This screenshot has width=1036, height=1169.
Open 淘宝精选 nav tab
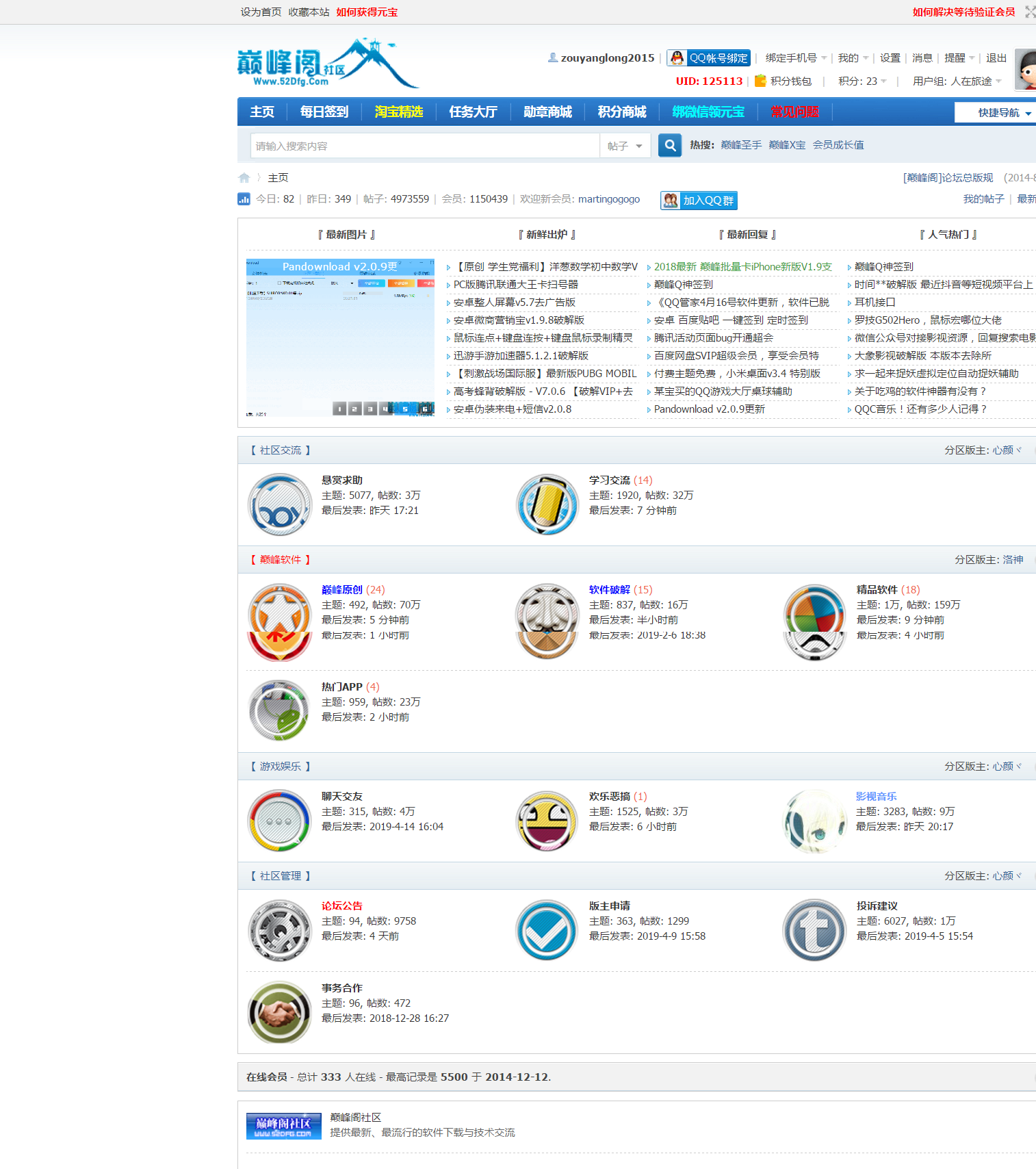coord(399,112)
